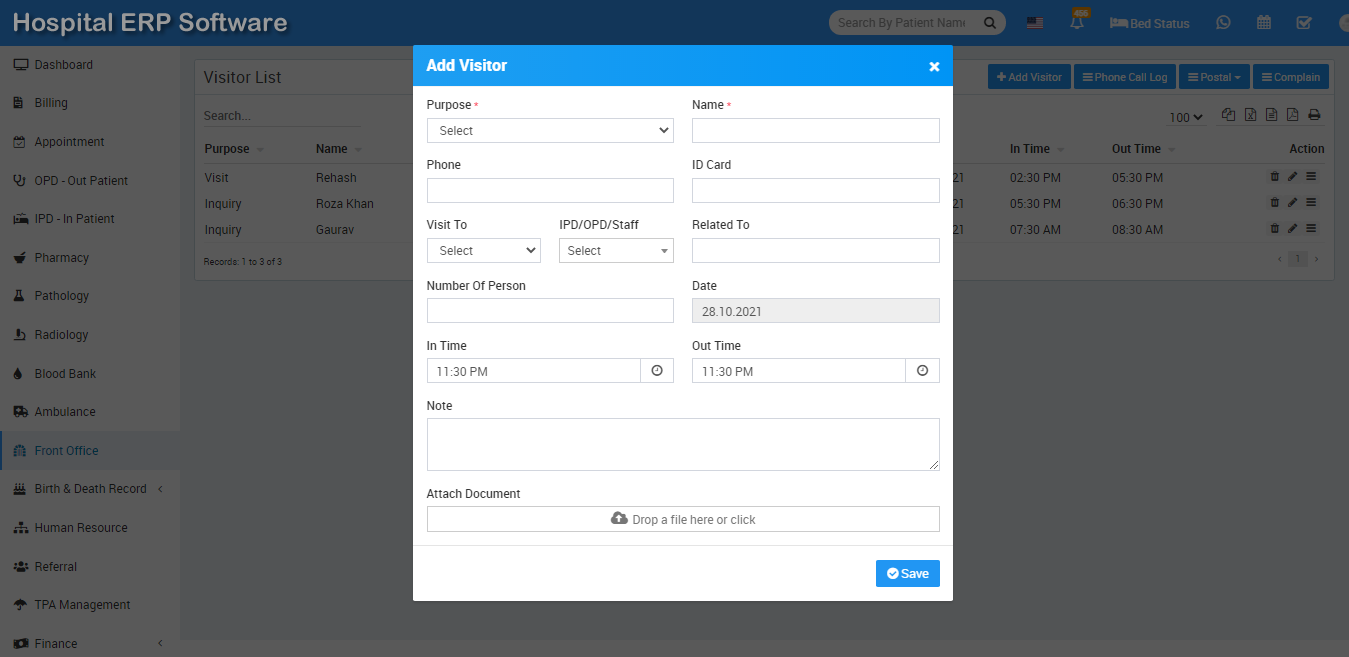Viewport: 1349px width, 657px height.
Task: Click the In Time clock icon
Action: click(x=657, y=371)
